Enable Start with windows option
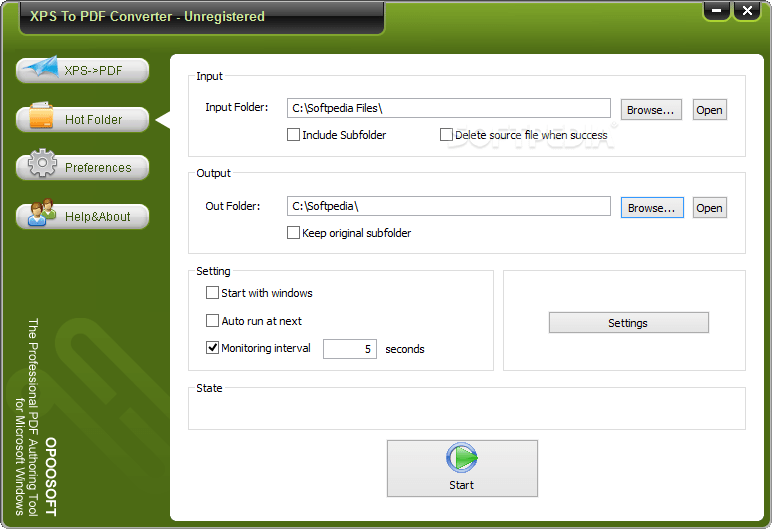This screenshot has width=772, height=529. pyautogui.click(x=212, y=293)
